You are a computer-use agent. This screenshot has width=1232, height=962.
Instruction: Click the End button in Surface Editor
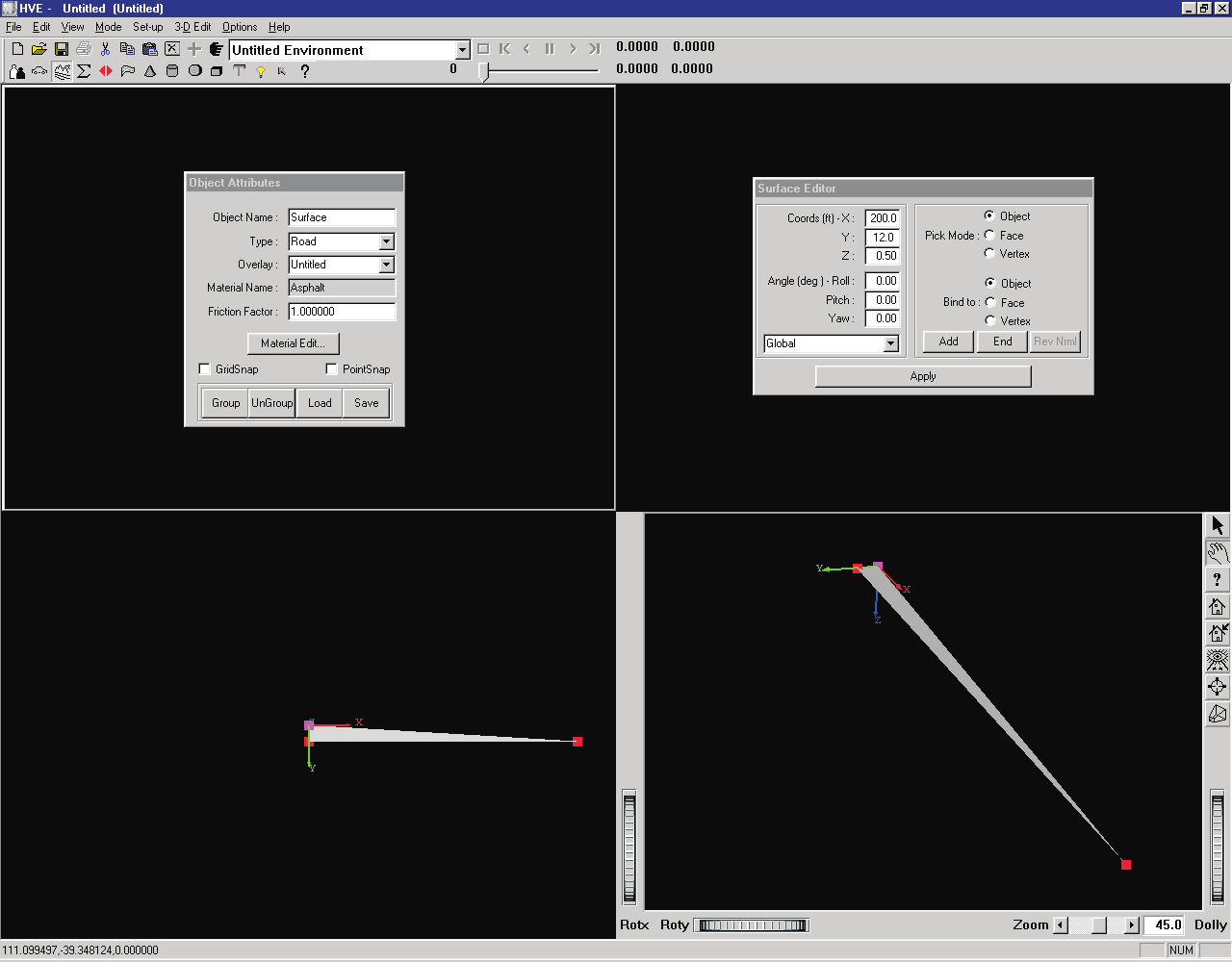coord(1003,342)
